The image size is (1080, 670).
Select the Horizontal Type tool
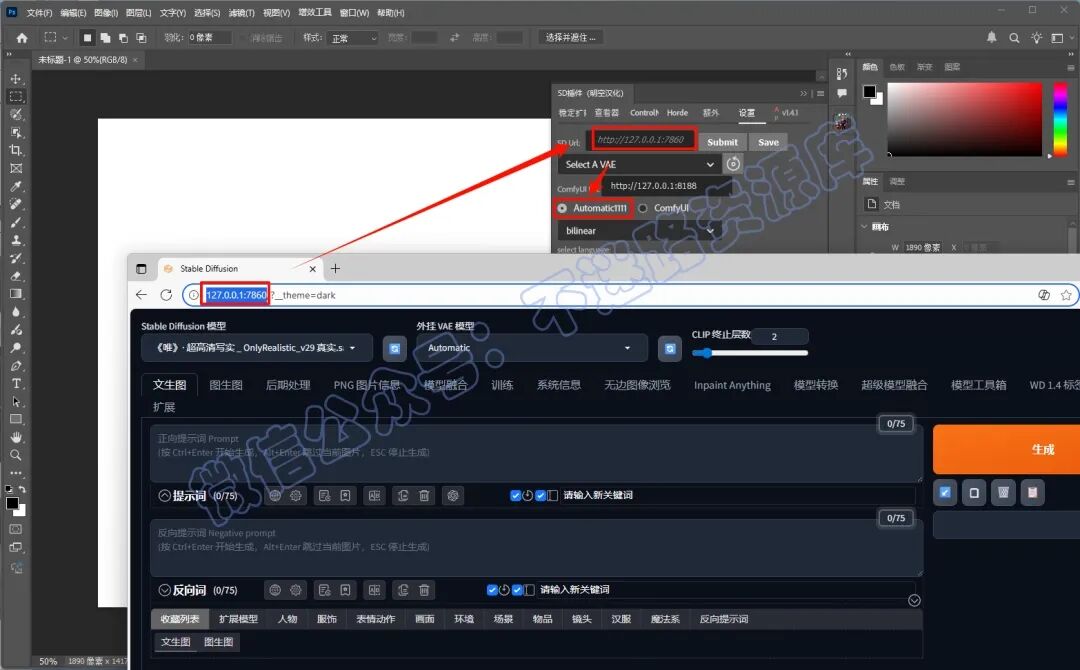(x=16, y=384)
